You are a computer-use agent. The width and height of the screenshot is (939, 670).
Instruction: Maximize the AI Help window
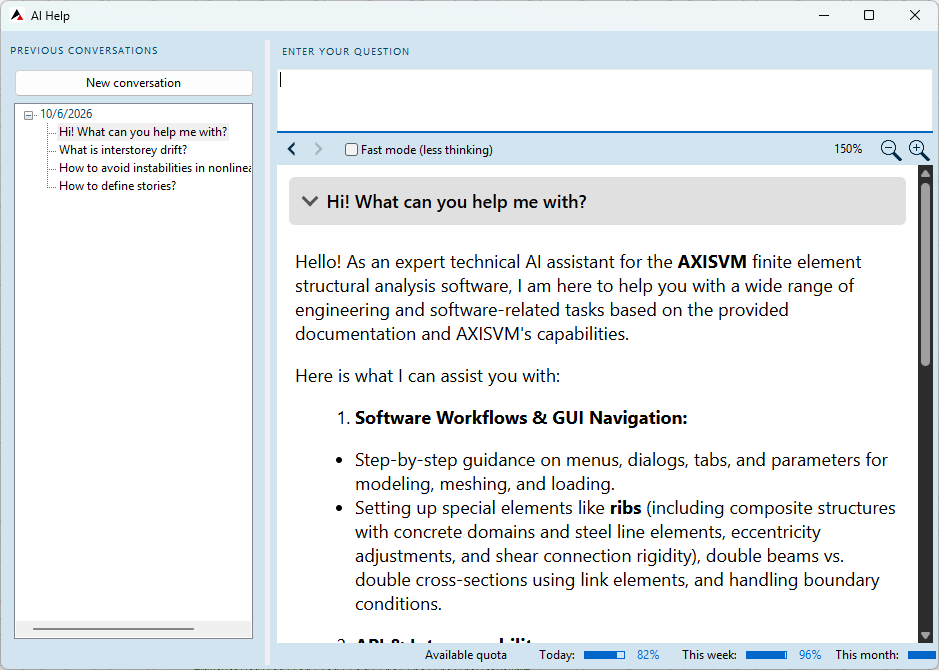click(869, 16)
